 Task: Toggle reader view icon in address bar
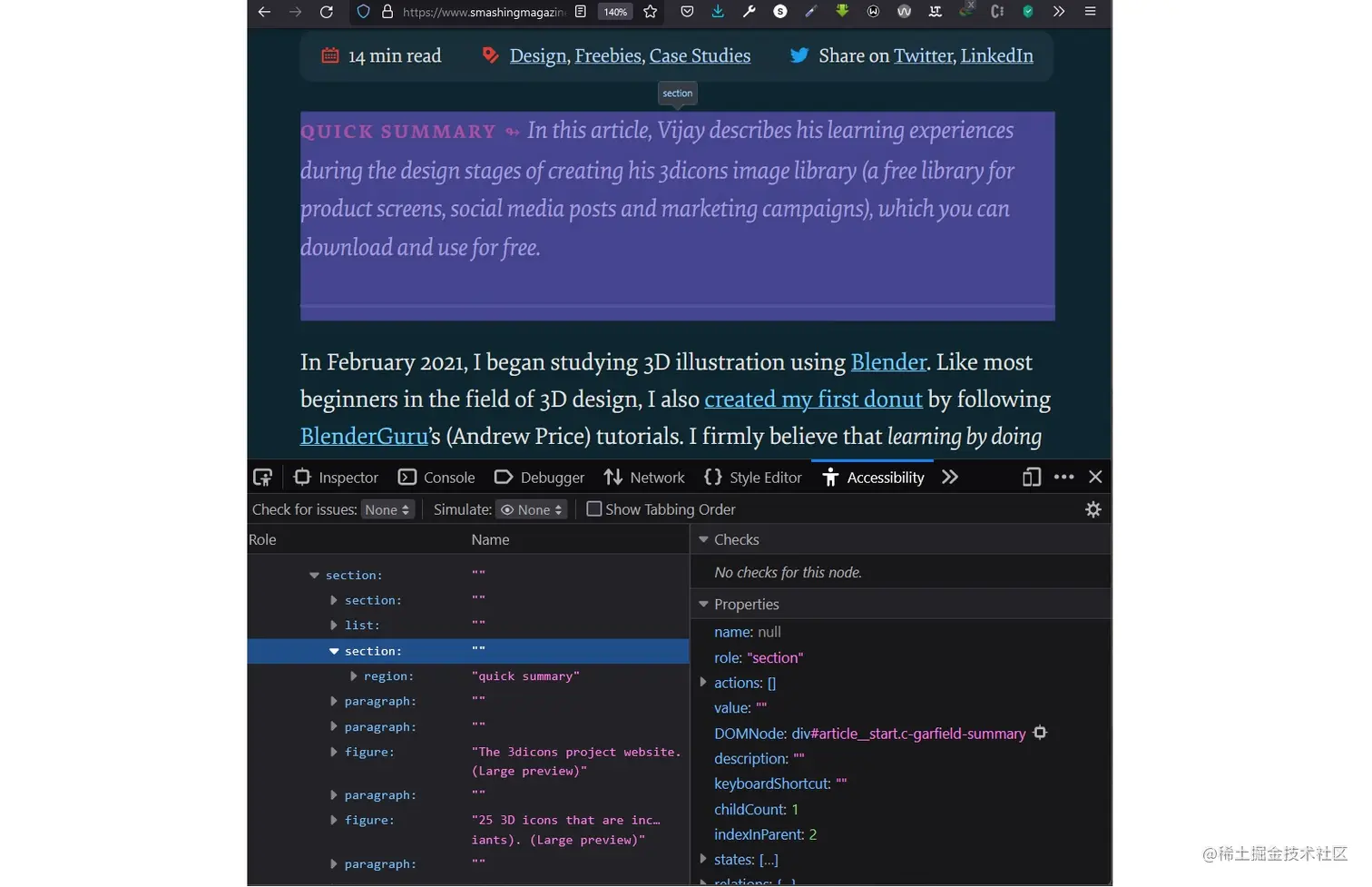pyautogui.click(x=581, y=12)
